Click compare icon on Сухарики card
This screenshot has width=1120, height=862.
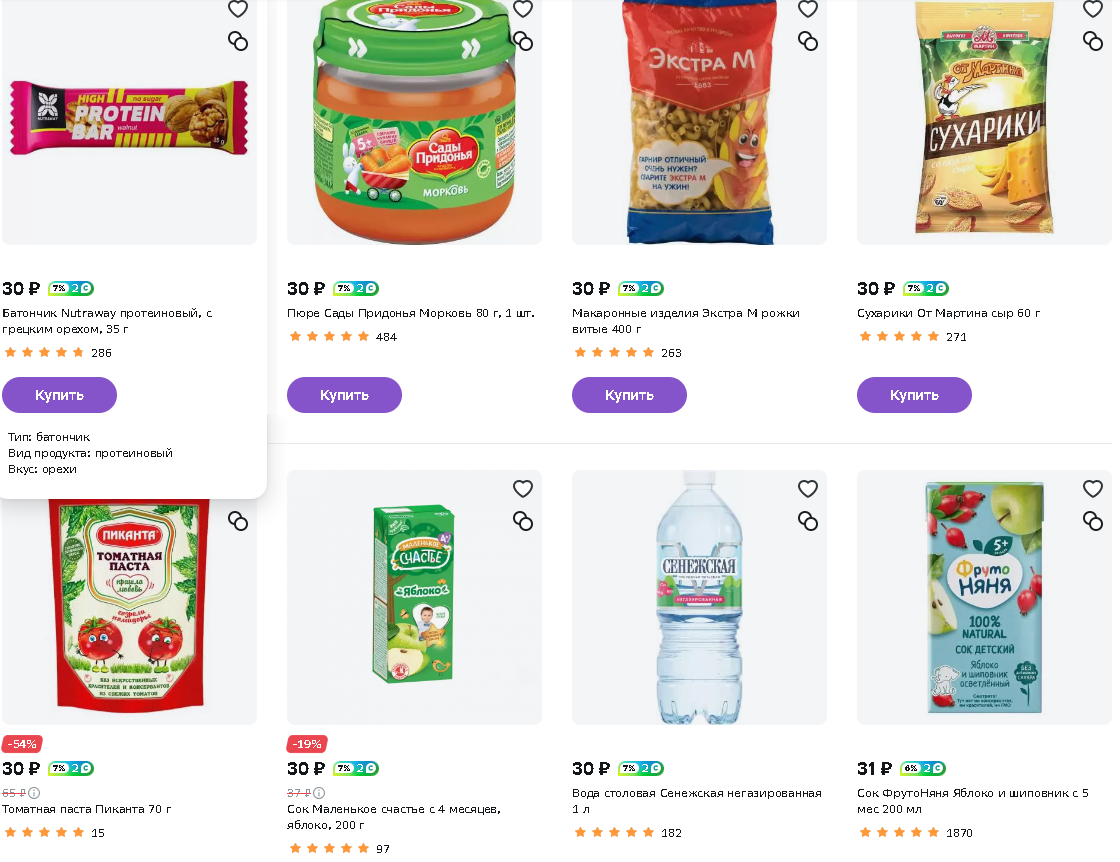click(x=1093, y=41)
